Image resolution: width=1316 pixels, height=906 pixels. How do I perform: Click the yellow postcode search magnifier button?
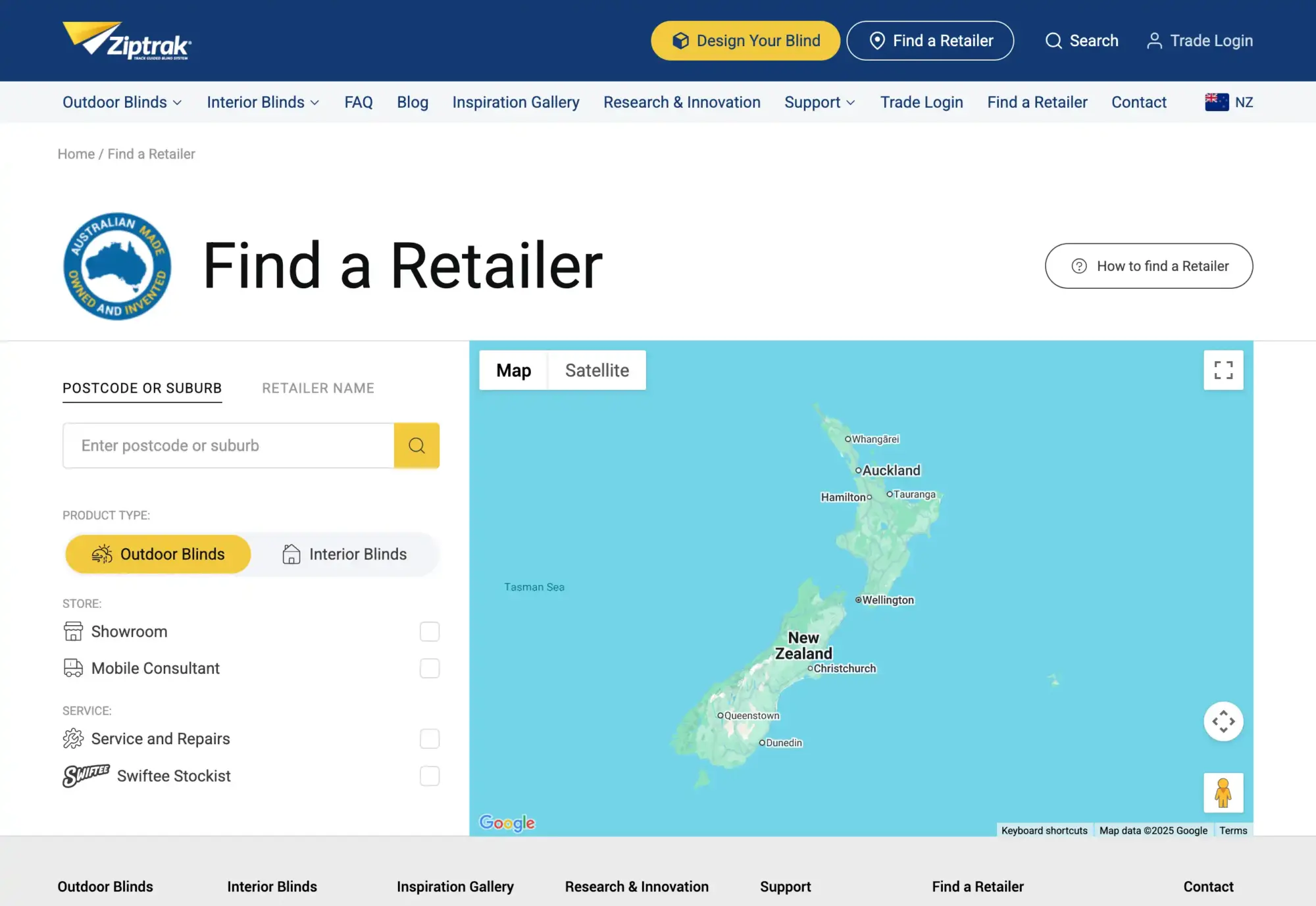(416, 445)
